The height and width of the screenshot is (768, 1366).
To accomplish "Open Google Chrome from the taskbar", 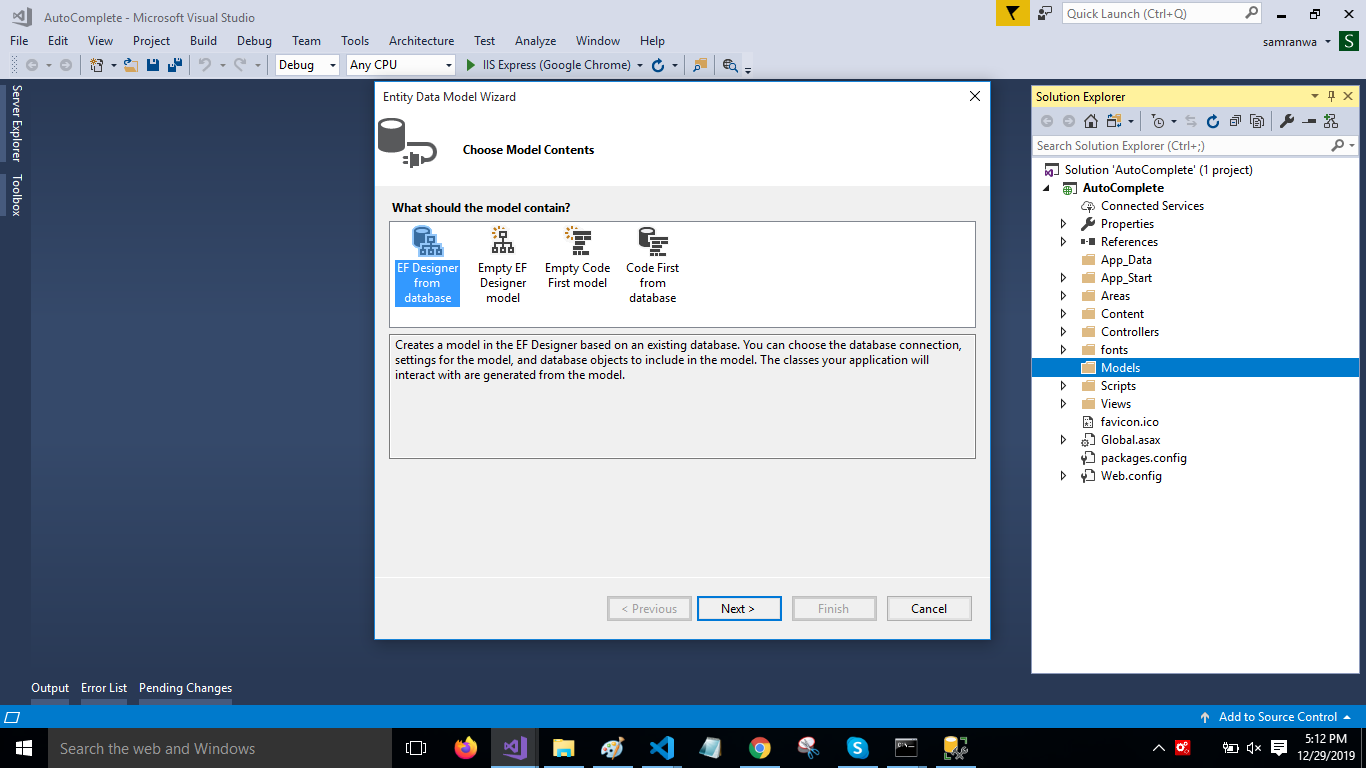I will coord(759,748).
